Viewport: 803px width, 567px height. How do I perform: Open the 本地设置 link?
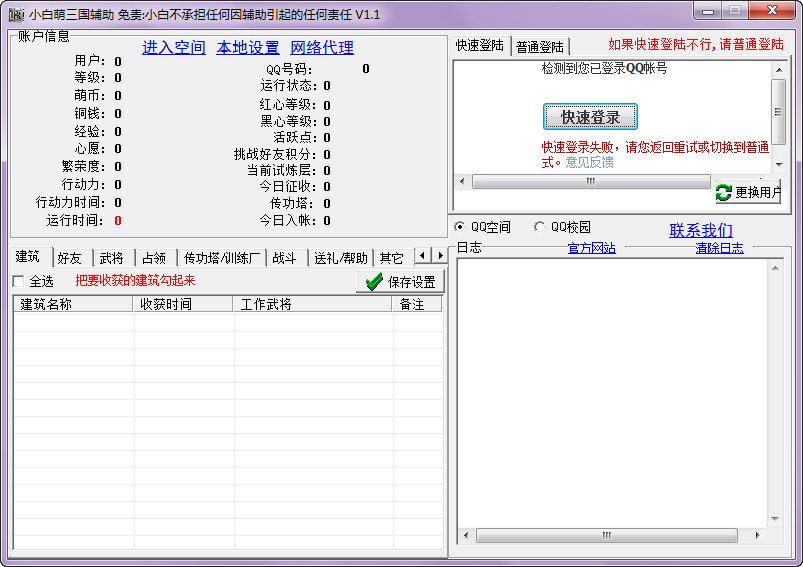tap(248, 48)
